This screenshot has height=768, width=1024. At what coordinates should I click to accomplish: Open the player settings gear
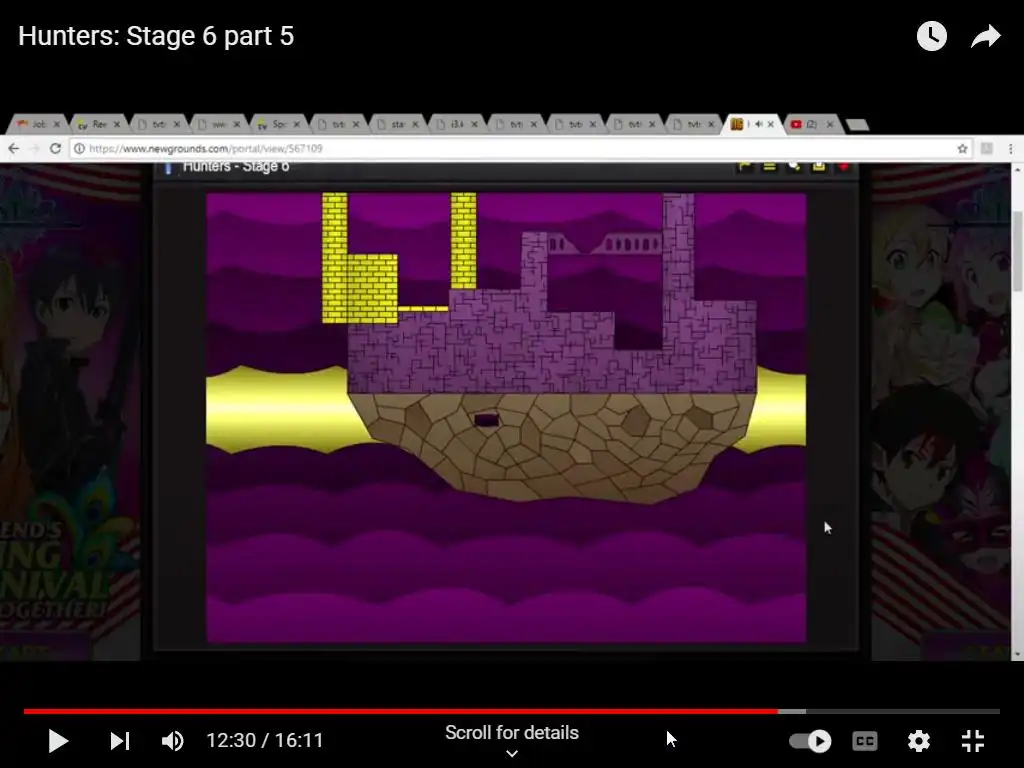pos(918,741)
